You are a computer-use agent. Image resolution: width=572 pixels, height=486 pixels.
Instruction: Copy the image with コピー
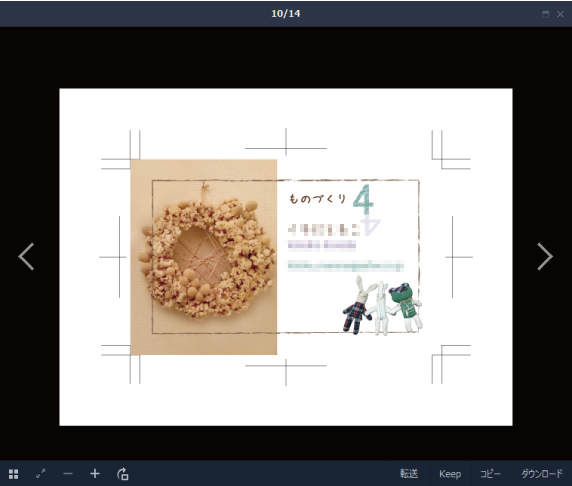[490, 474]
